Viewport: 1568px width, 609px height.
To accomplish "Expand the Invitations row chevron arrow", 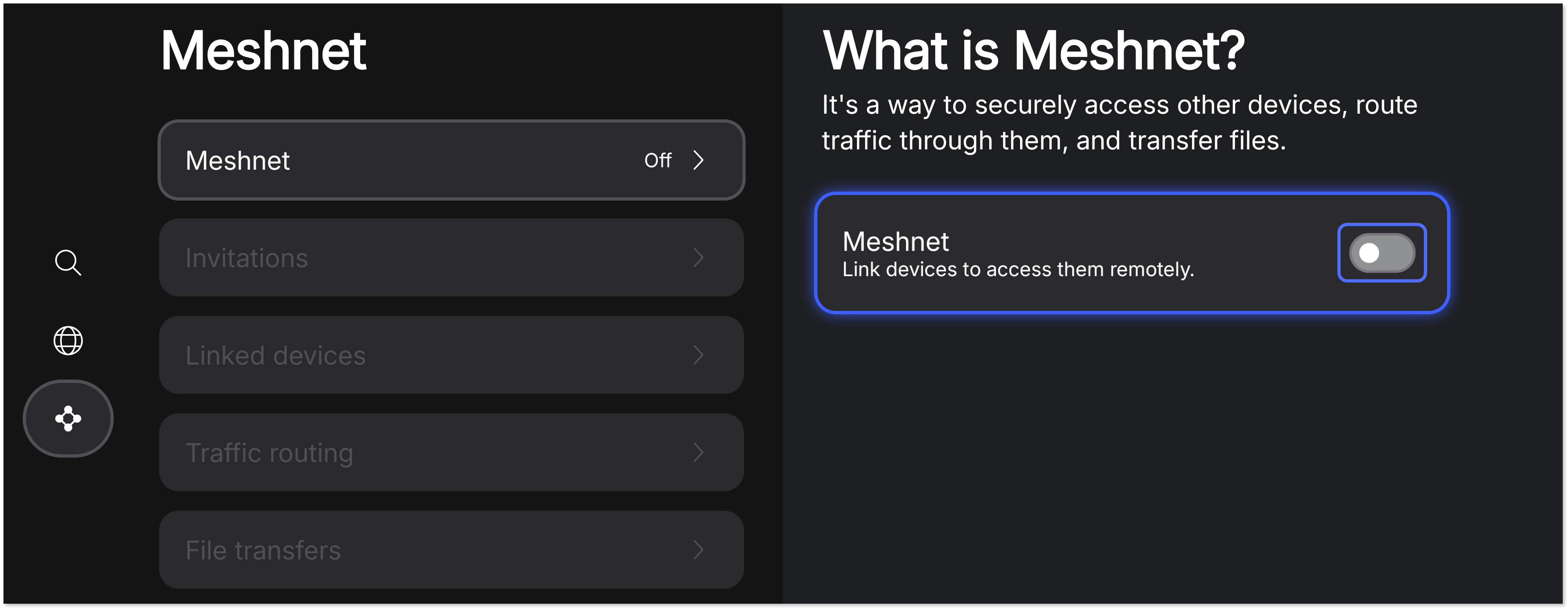I will pos(698,258).
